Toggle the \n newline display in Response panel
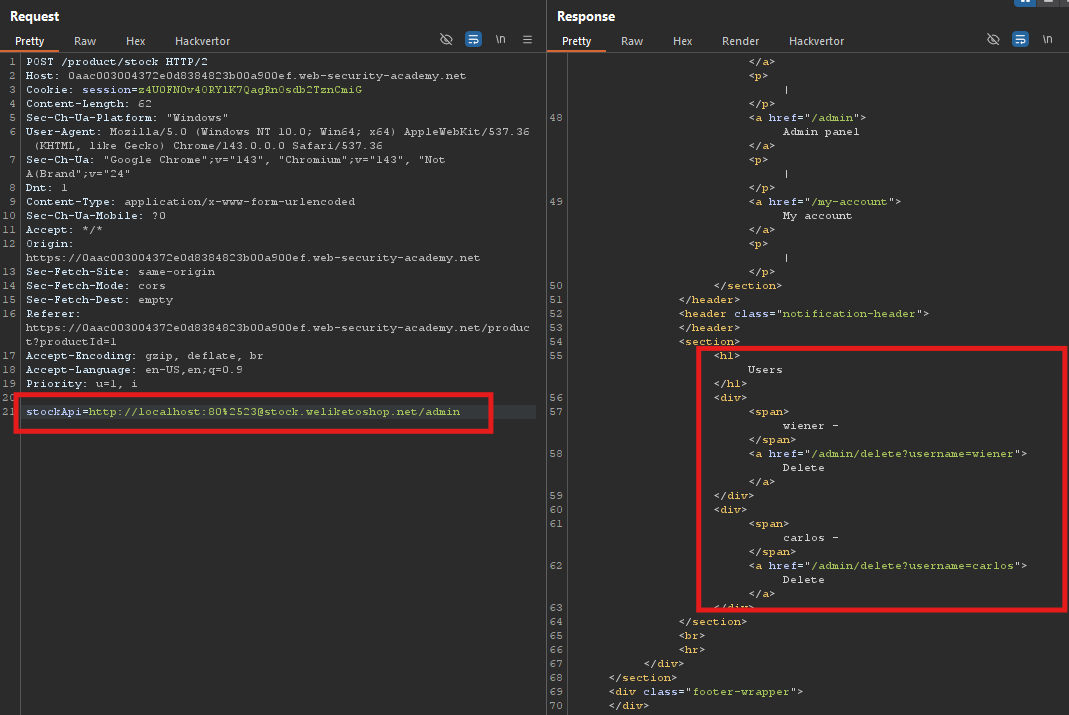Viewport: 1069px width, 715px height. coord(1047,40)
